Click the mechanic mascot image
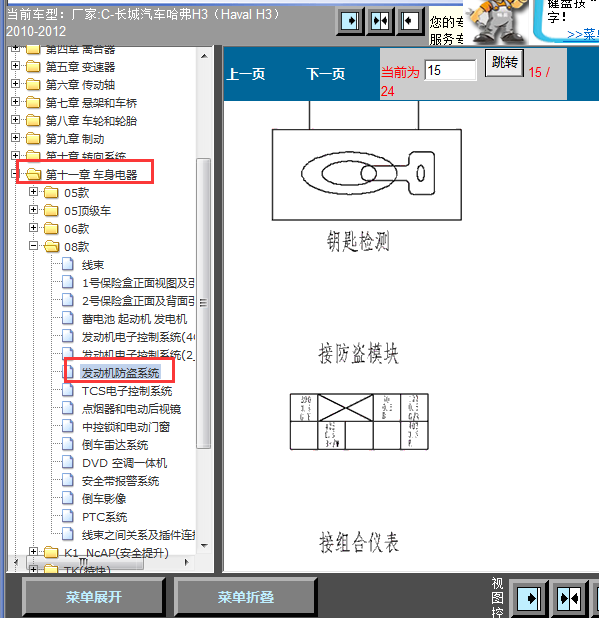 point(497,22)
